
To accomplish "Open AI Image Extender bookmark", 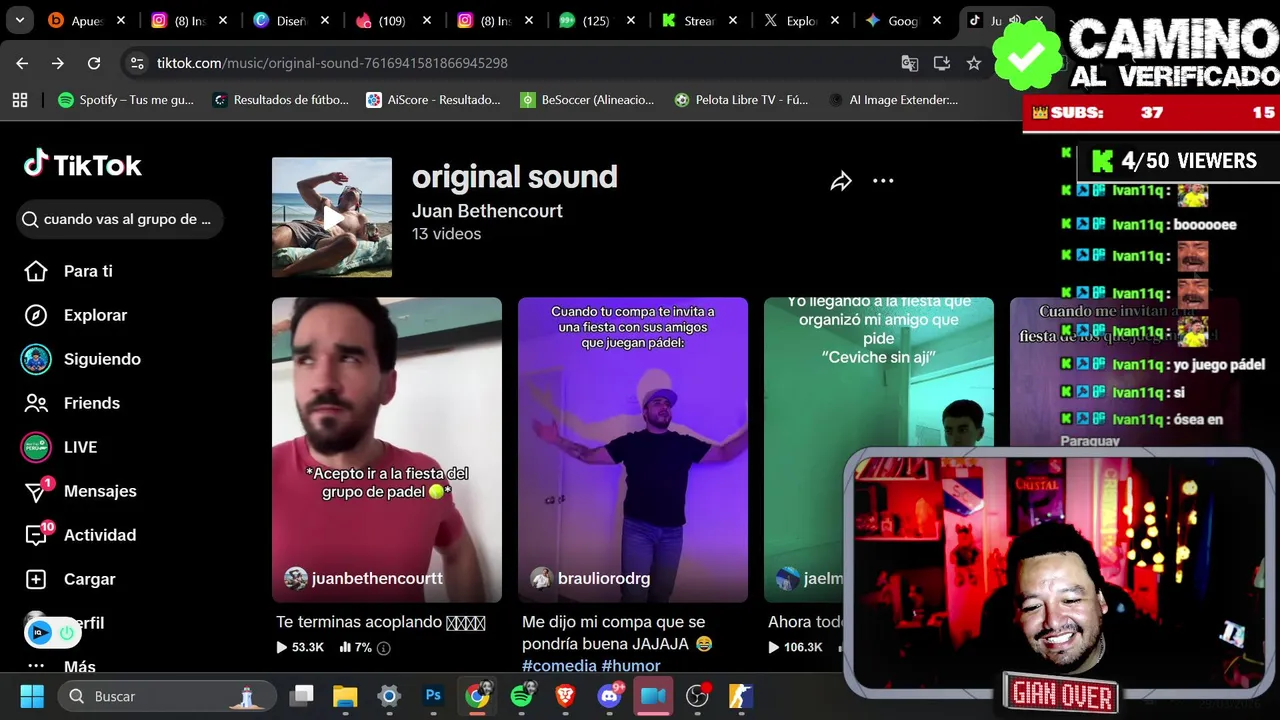I will pos(893,99).
